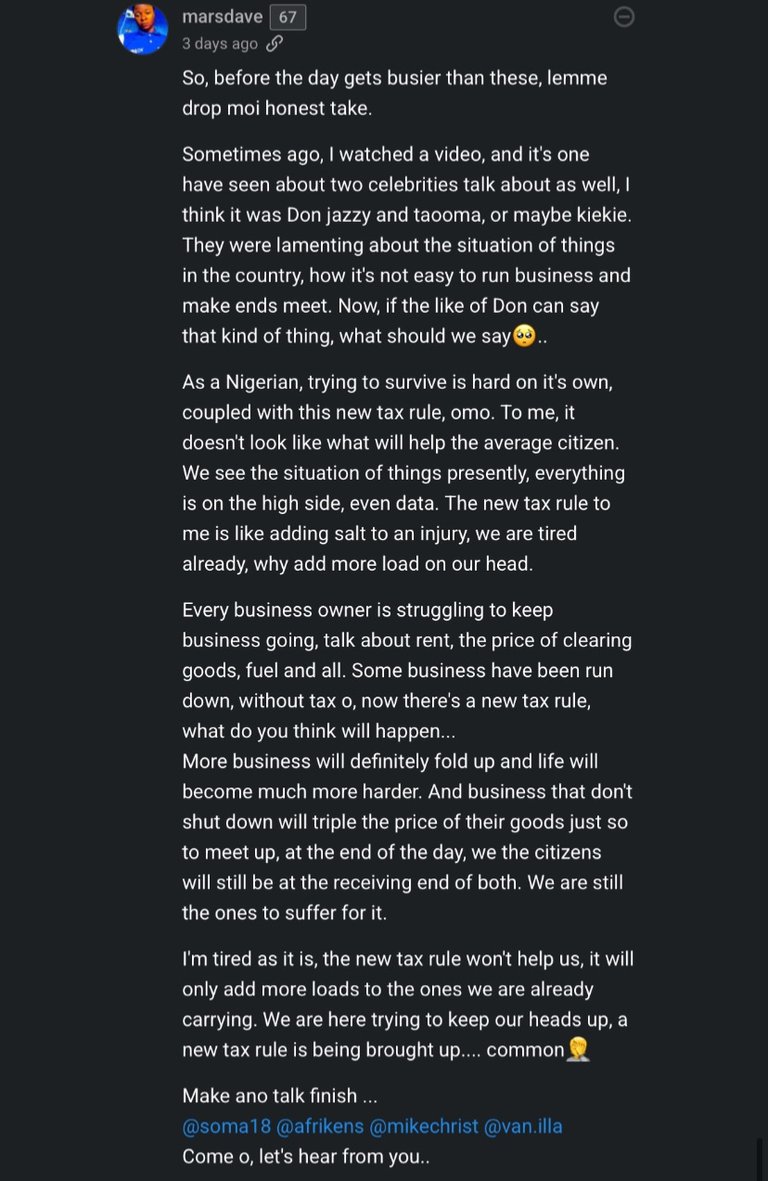
Task: Open the @afrikens profile mention
Action: click(320, 1126)
